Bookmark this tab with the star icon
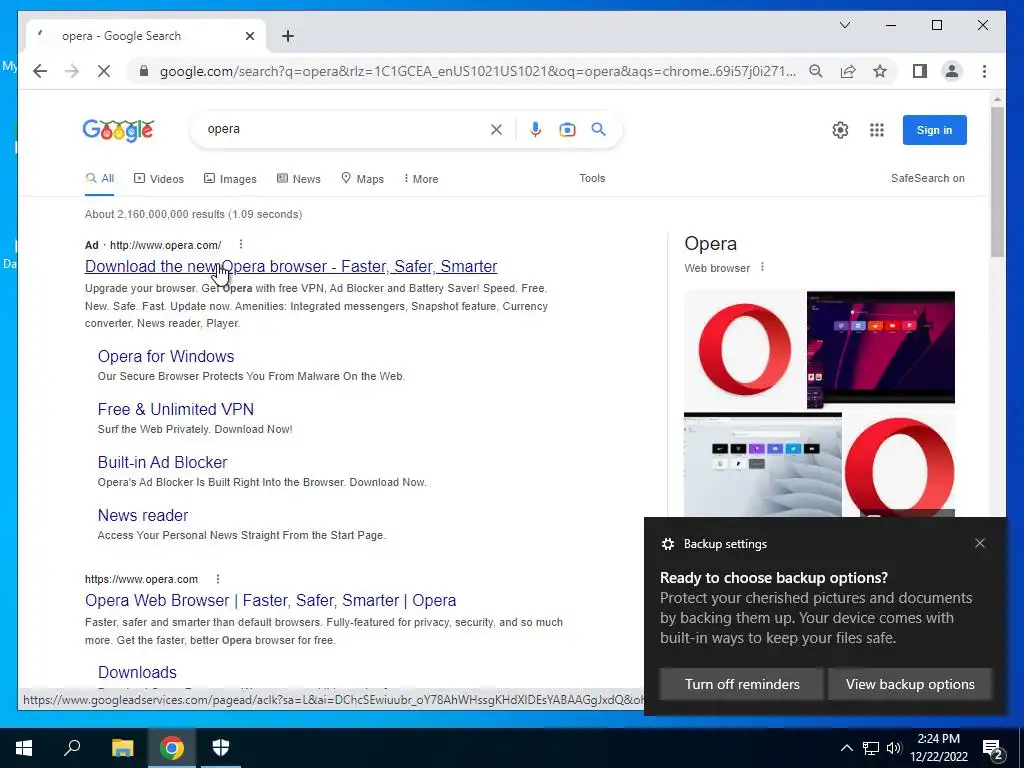The width and height of the screenshot is (1024, 768). click(880, 71)
